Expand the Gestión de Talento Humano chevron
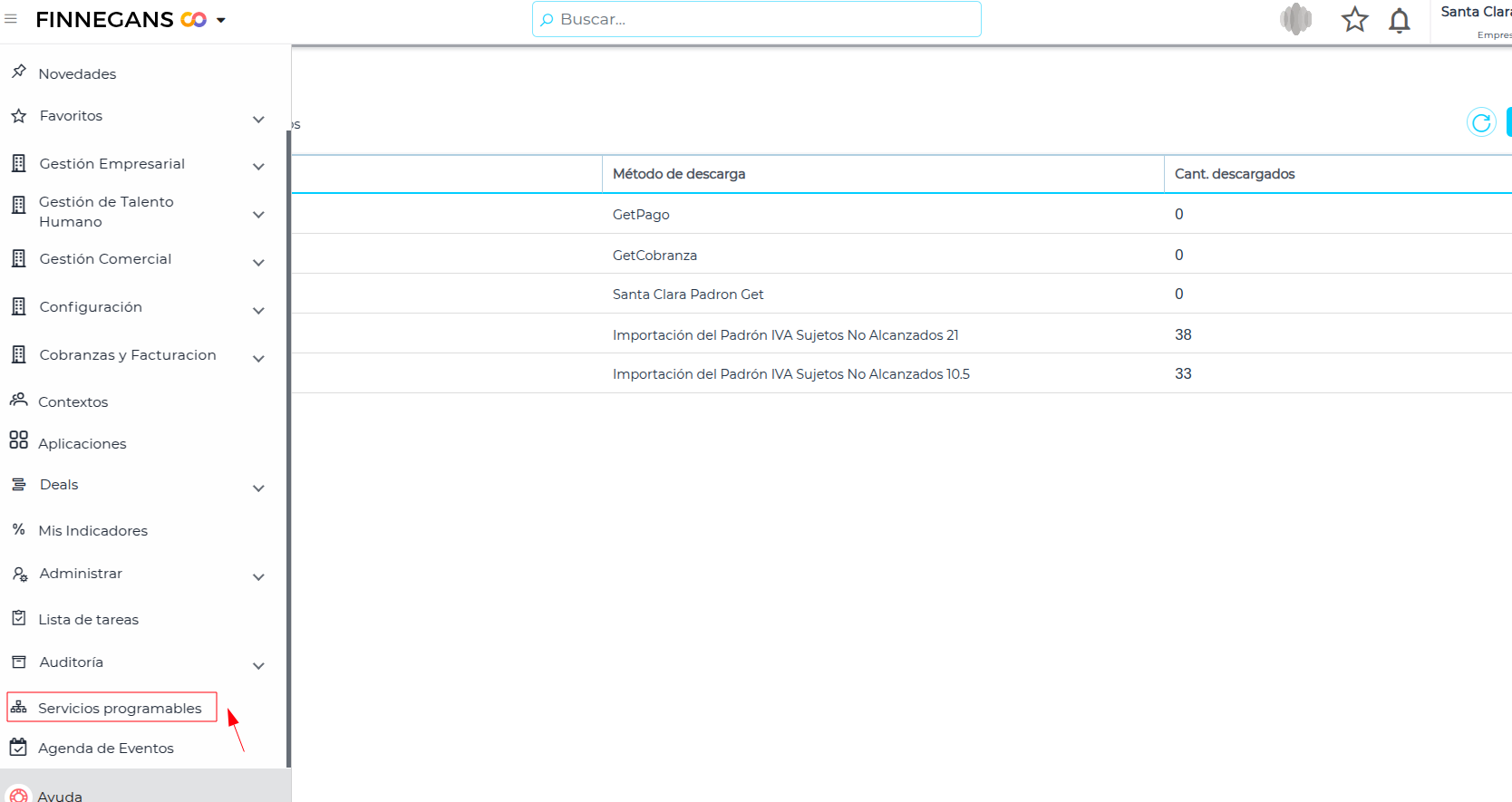Image resolution: width=1512 pixels, height=802 pixels. pyautogui.click(x=258, y=215)
